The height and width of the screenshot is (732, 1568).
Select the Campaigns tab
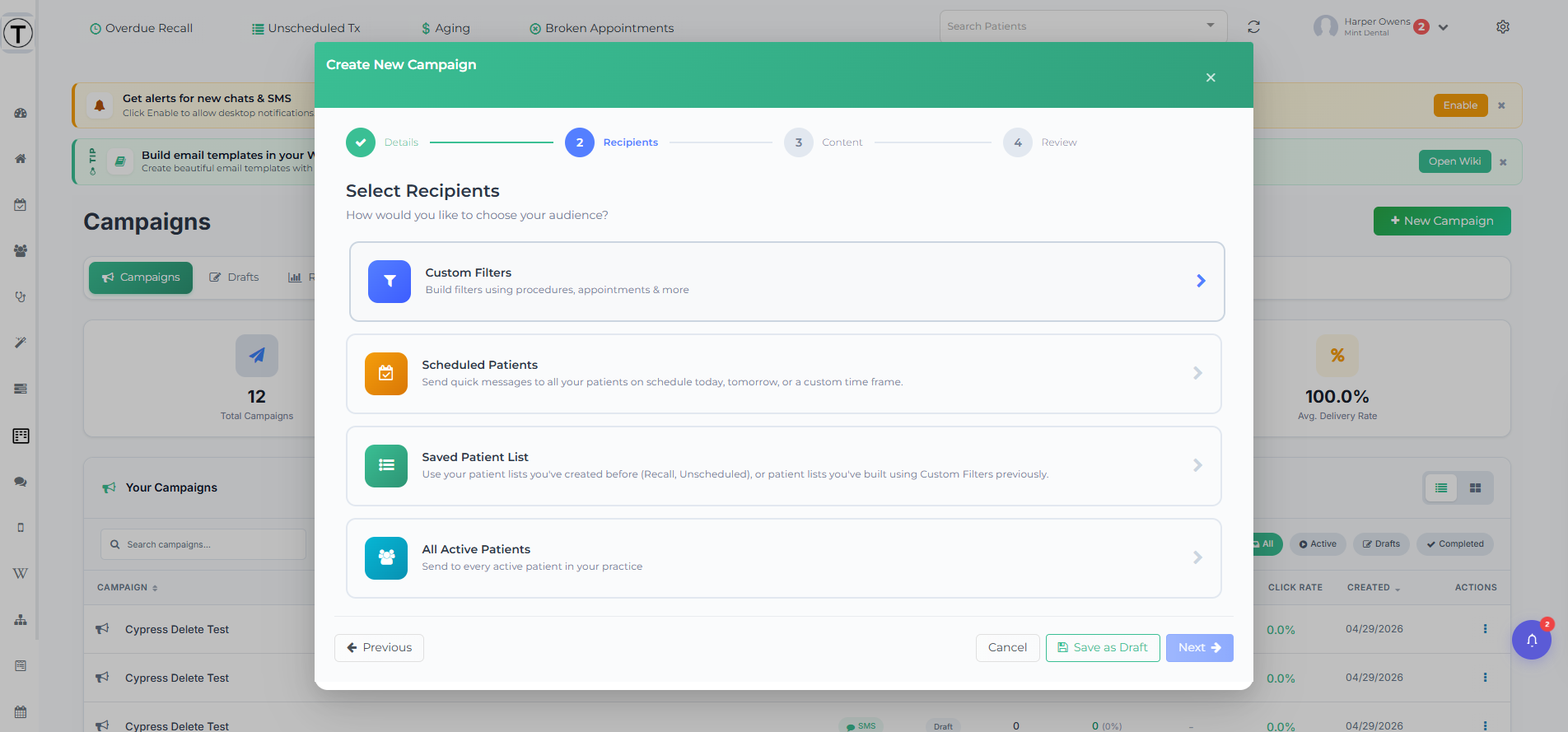pos(141,277)
